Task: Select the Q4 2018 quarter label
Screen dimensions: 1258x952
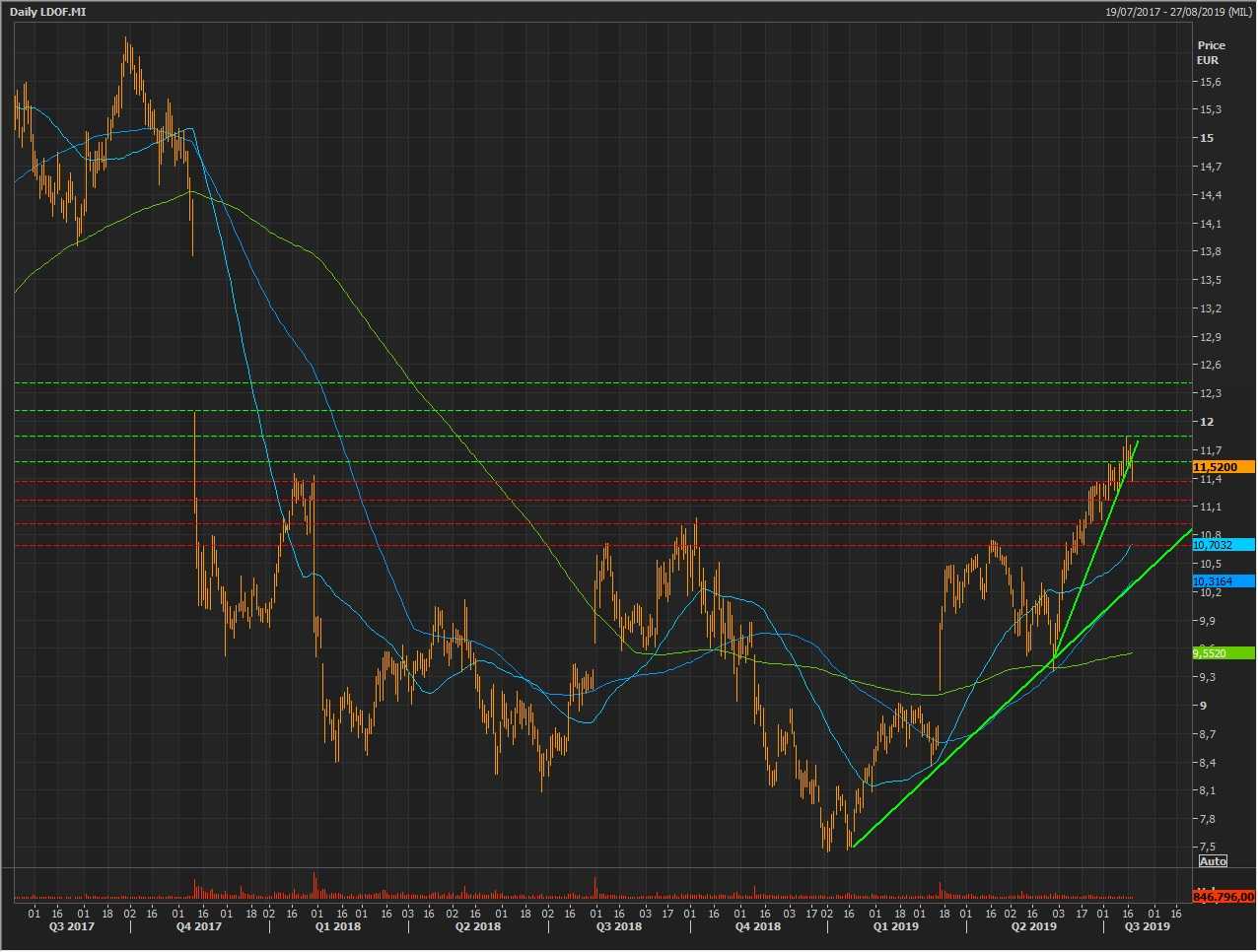Action: point(758,926)
